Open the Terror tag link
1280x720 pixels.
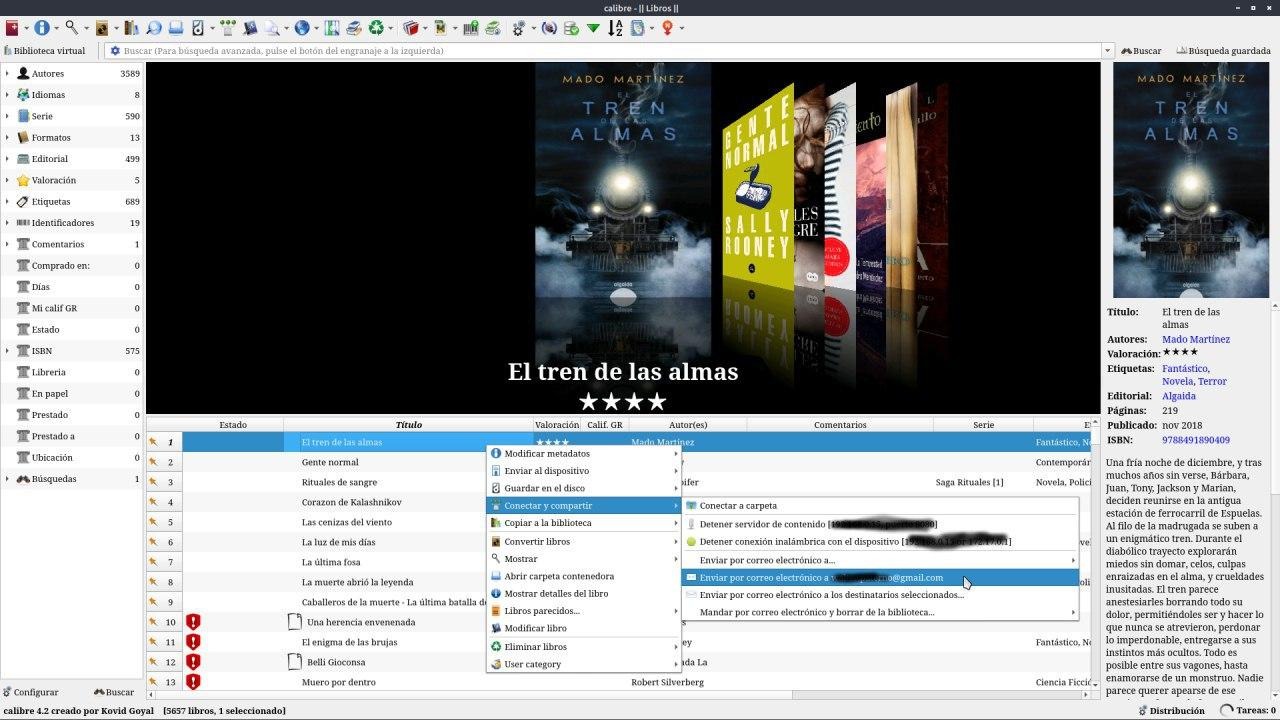(x=1212, y=381)
